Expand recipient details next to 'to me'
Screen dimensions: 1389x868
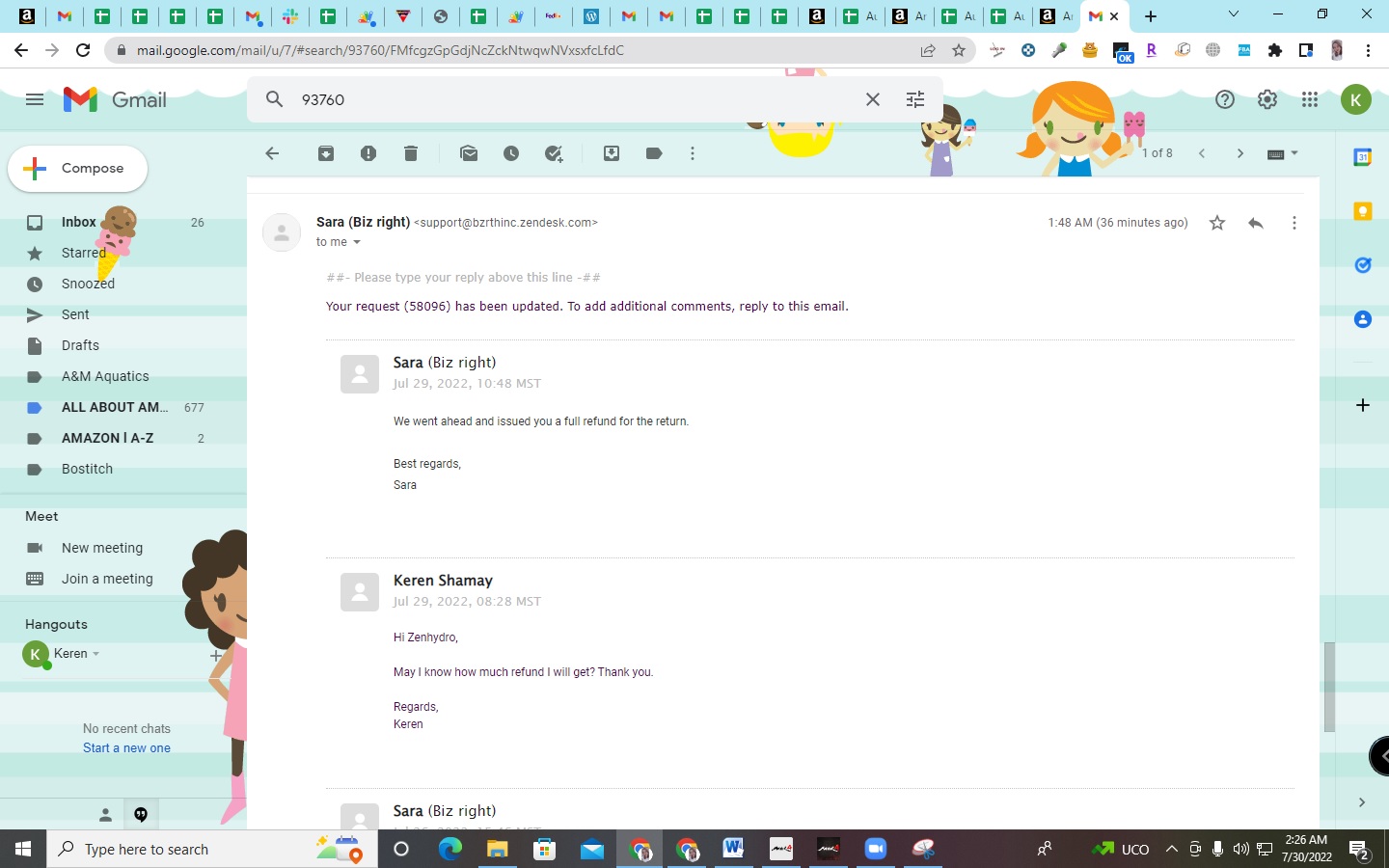click(x=356, y=242)
